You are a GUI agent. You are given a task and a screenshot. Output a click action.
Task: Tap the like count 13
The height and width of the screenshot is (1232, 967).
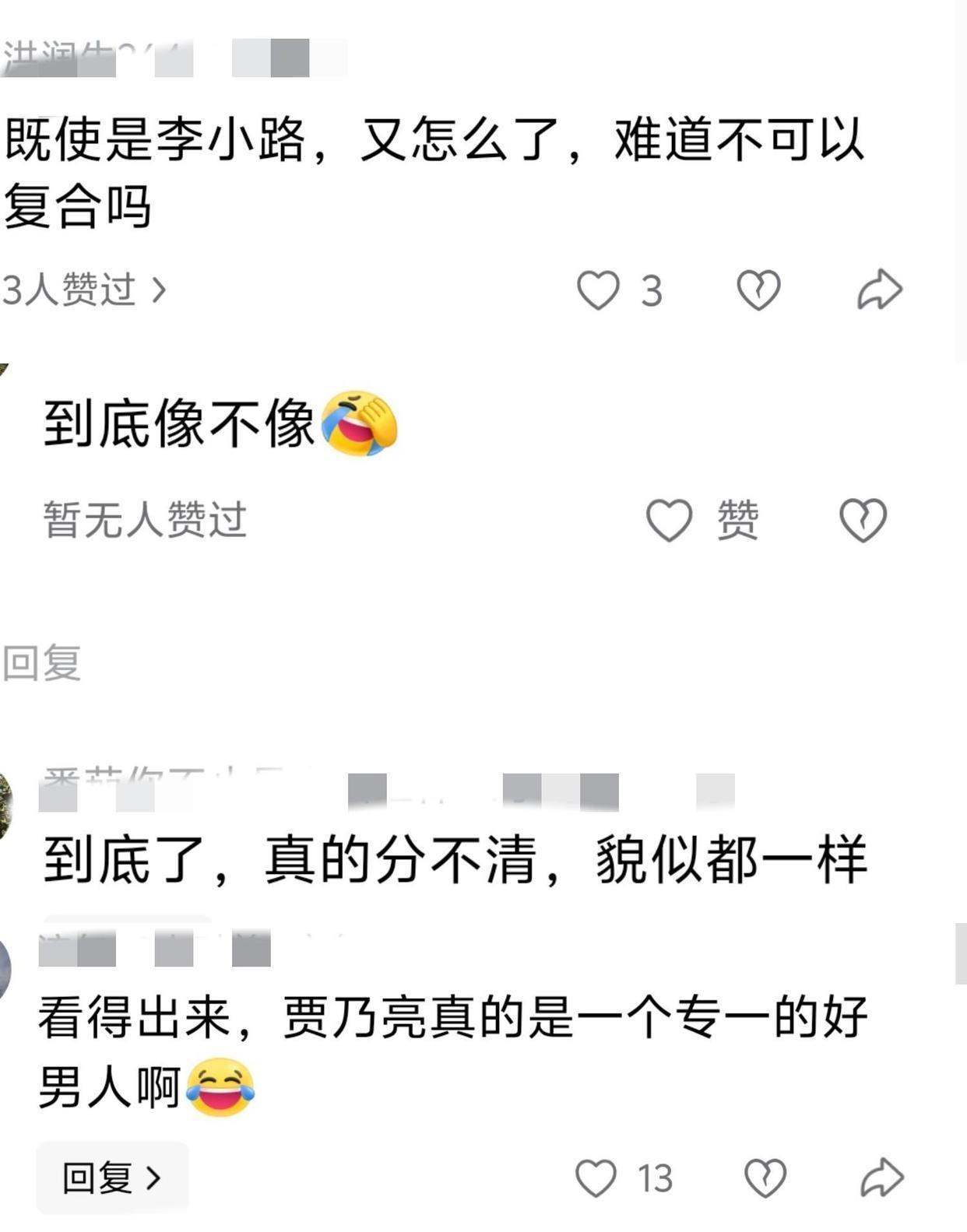[x=655, y=1179]
